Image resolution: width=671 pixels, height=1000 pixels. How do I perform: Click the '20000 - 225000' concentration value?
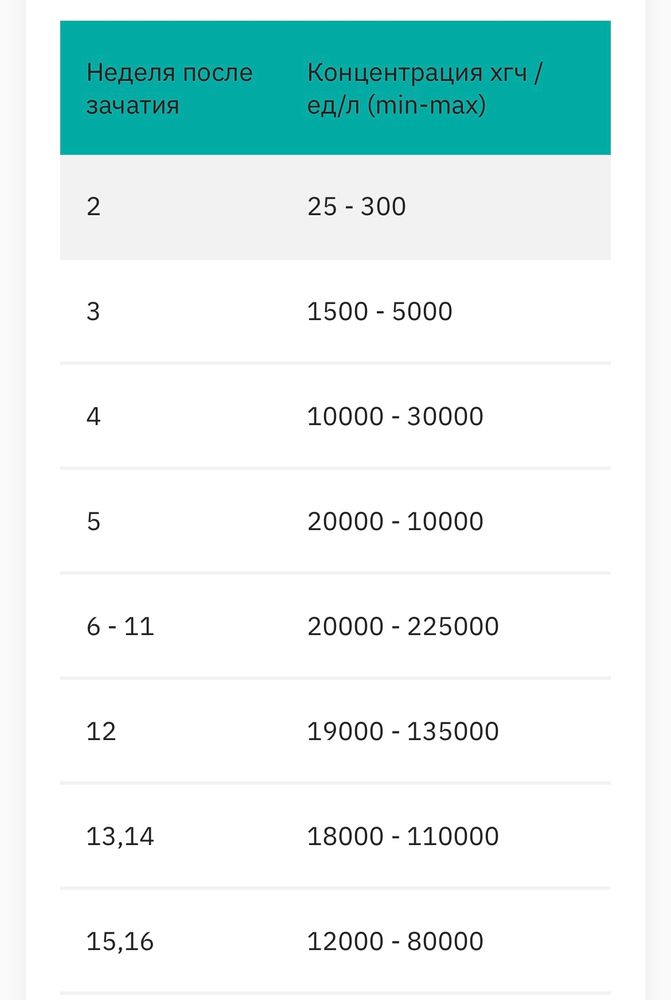click(403, 627)
